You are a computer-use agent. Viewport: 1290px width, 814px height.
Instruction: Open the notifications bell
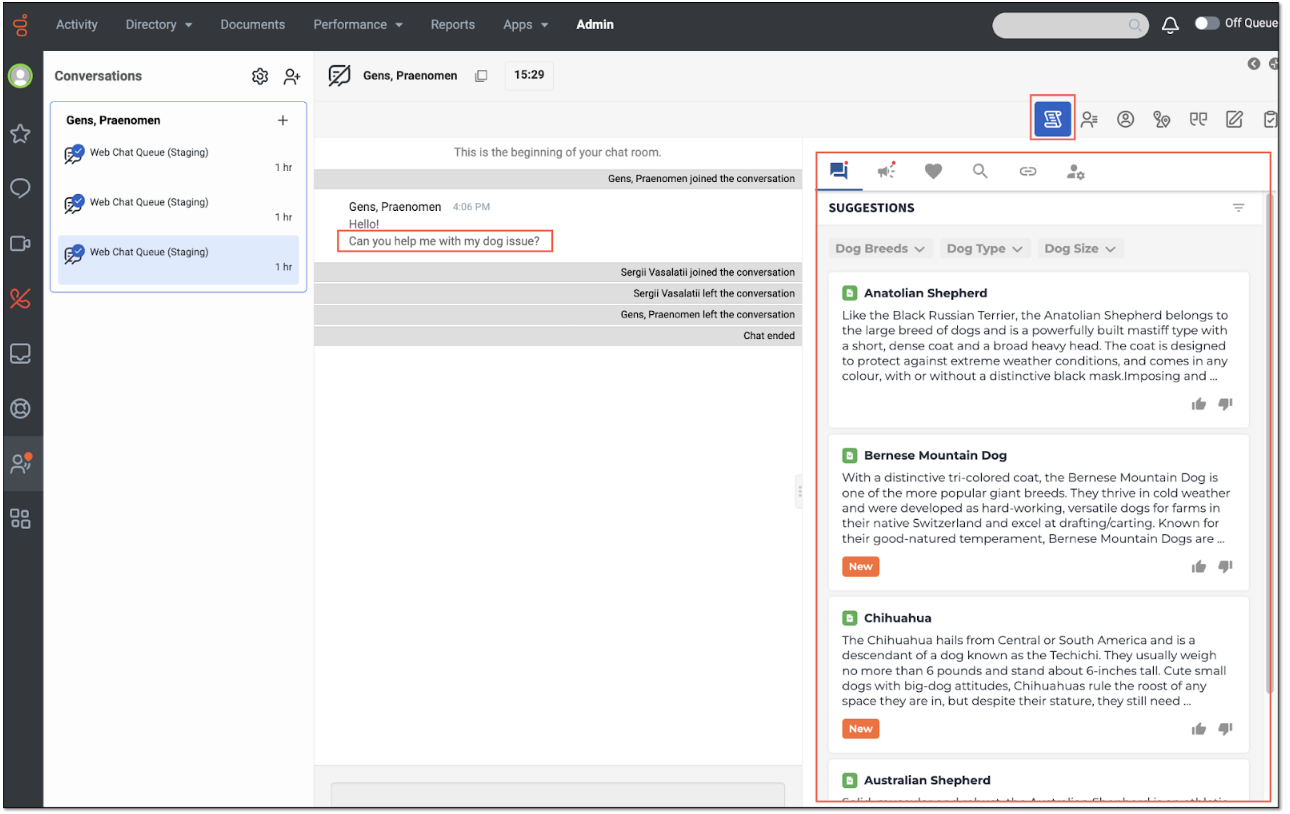coord(1170,25)
